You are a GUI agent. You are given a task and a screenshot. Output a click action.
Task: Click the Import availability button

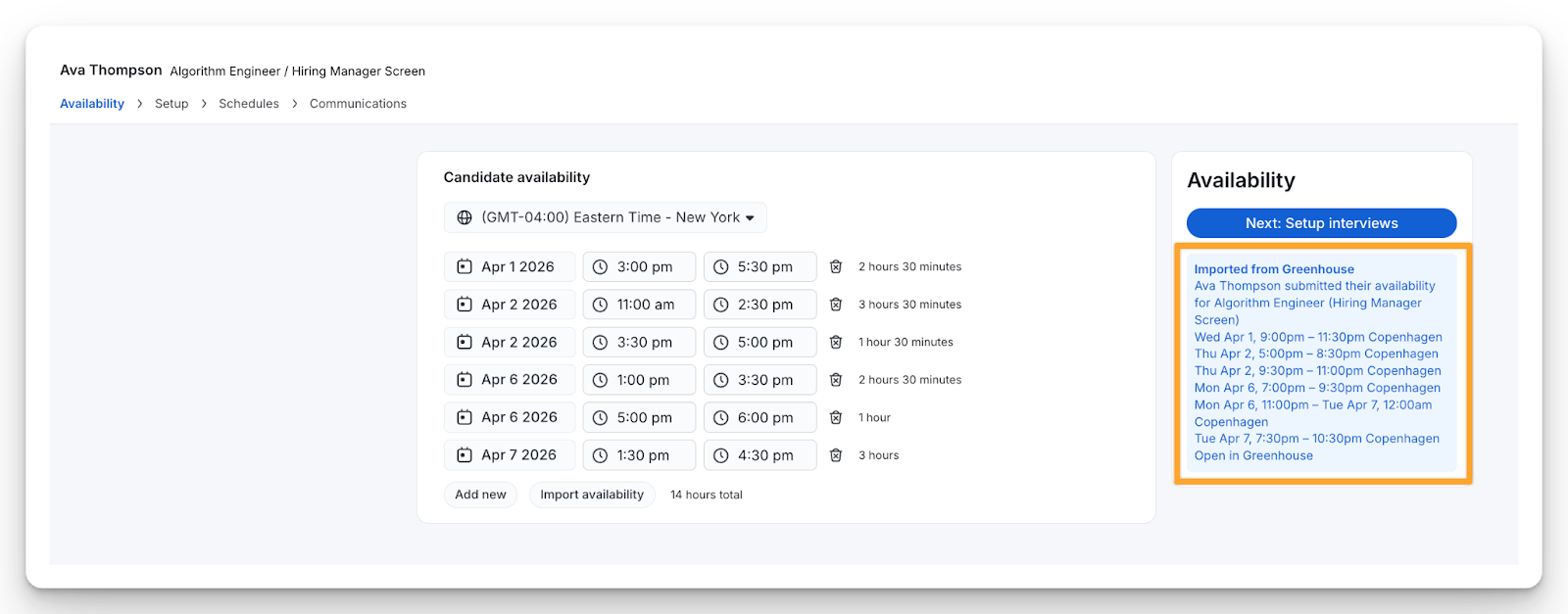(592, 495)
